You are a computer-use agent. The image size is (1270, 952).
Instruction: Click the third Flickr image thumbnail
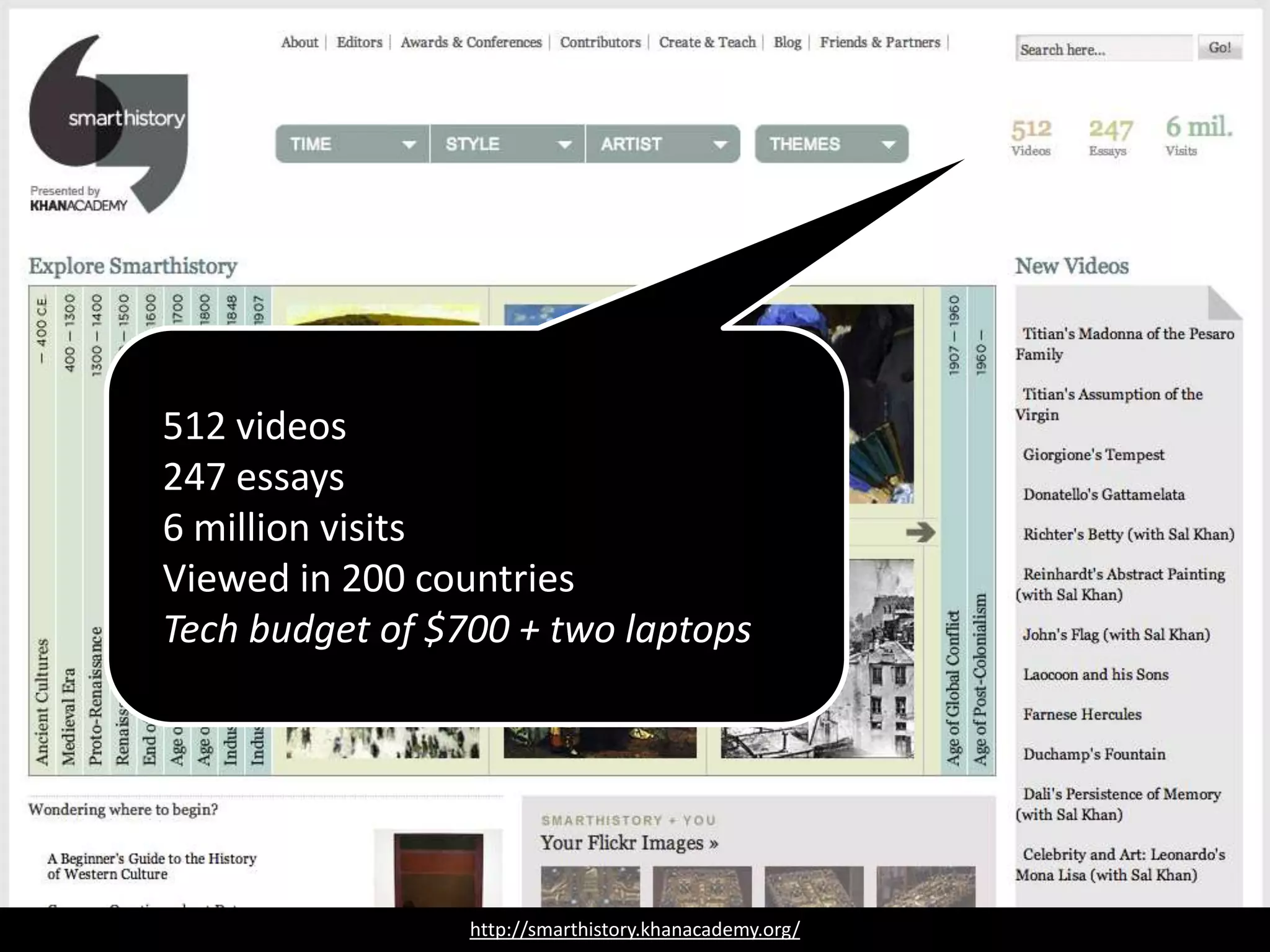814,887
